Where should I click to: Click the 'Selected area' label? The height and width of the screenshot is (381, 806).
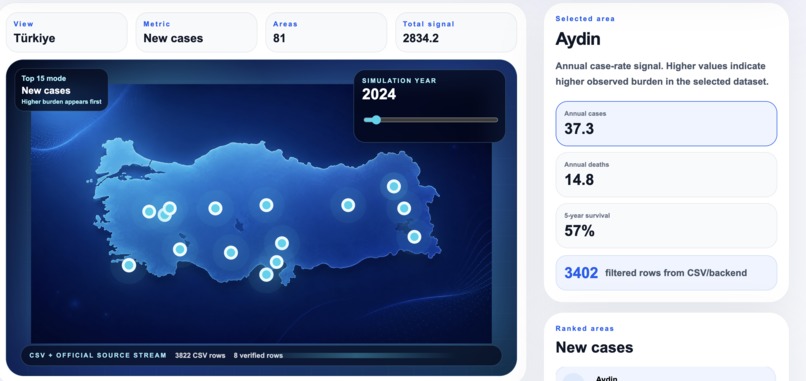[585, 19]
